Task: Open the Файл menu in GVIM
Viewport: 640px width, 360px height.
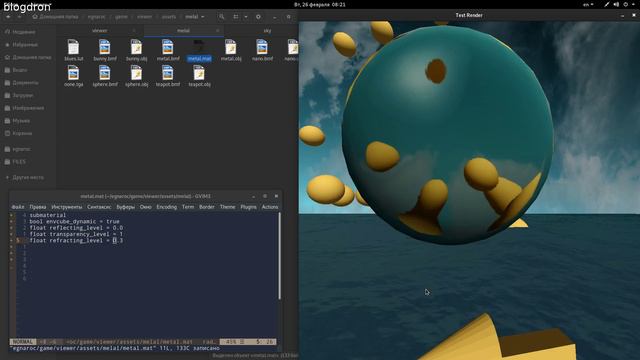Action: (18, 207)
